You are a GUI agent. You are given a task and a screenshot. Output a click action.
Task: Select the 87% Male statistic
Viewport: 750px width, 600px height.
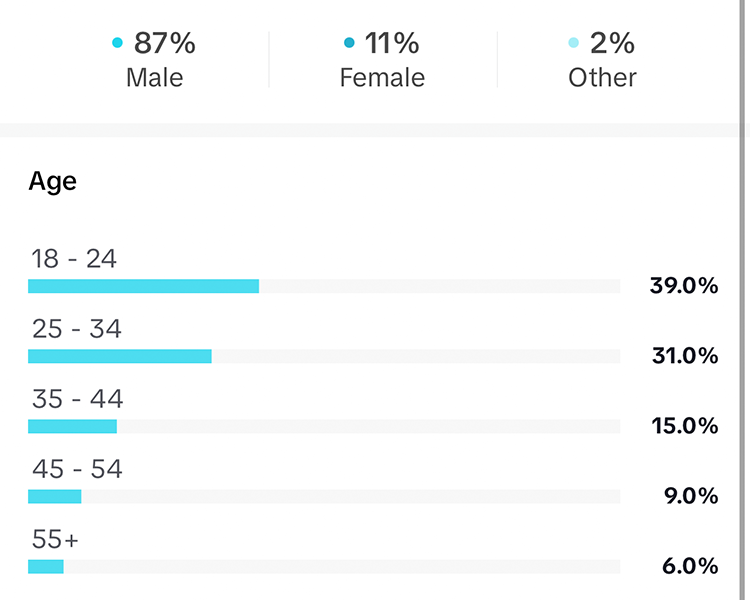[164, 43]
